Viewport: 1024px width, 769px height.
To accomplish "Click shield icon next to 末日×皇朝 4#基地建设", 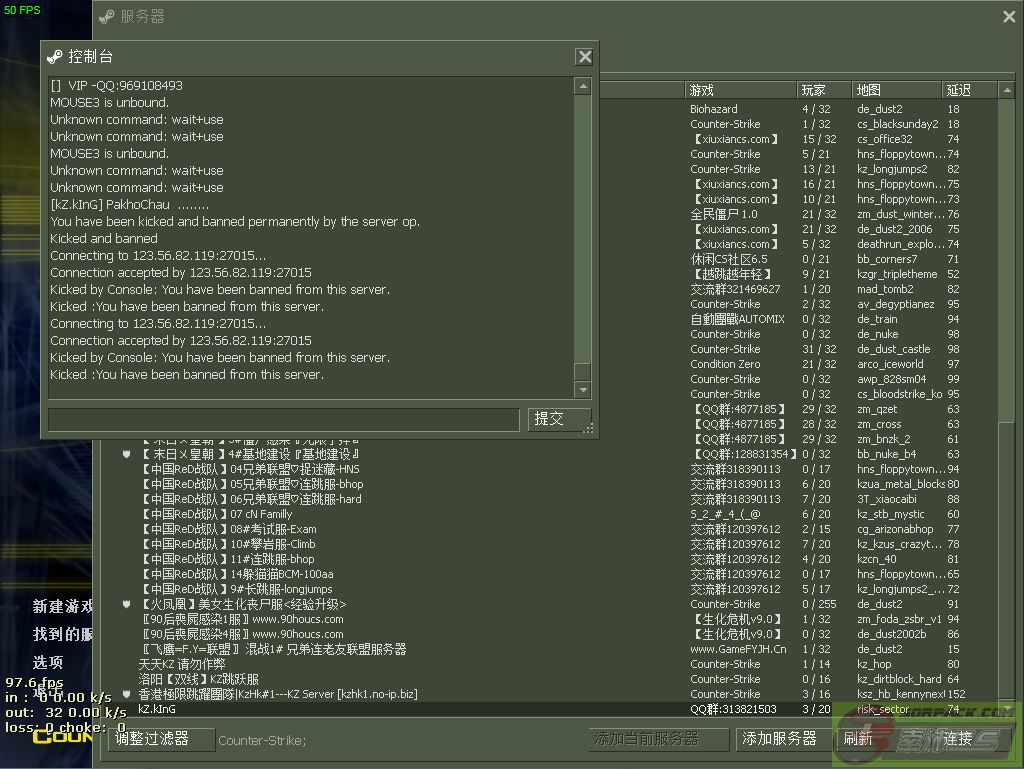I will pyautogui.click(x=127, y=454).
